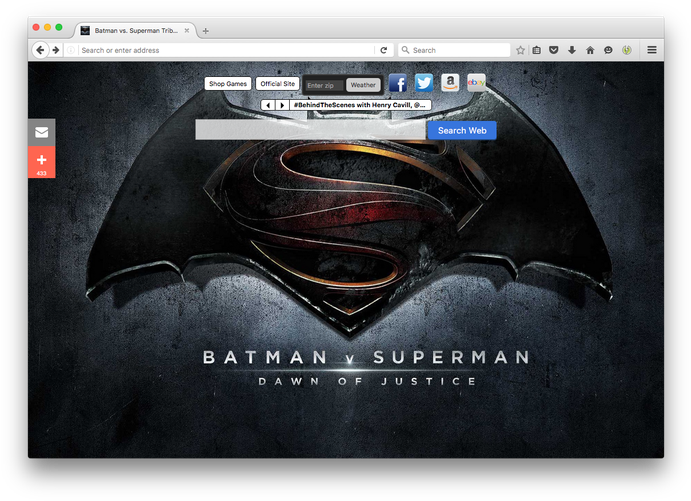
Task: Open the Amazon shortcut icon
Action: (x=450, y=82)
